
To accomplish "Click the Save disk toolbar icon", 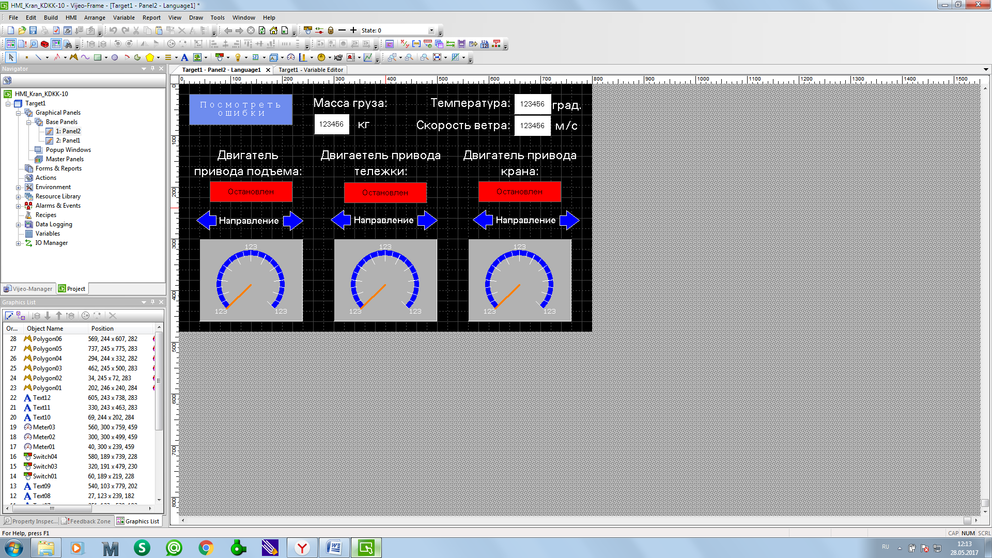I will point(33,30).
